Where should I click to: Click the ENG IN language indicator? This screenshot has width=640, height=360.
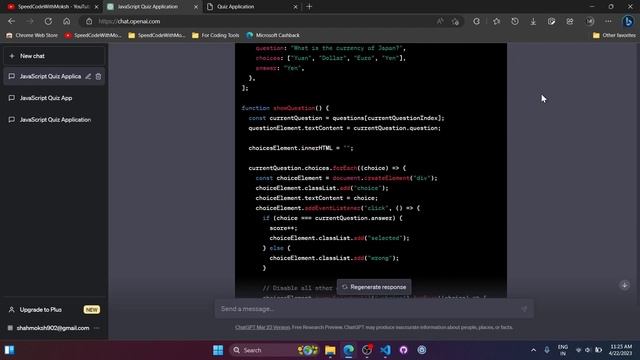pos(563,350)
